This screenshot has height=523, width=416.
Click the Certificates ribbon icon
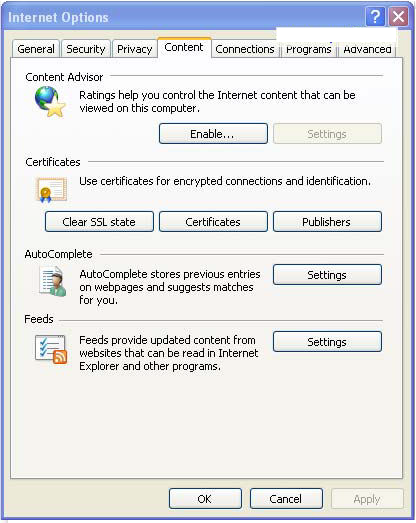coord(52,189)
